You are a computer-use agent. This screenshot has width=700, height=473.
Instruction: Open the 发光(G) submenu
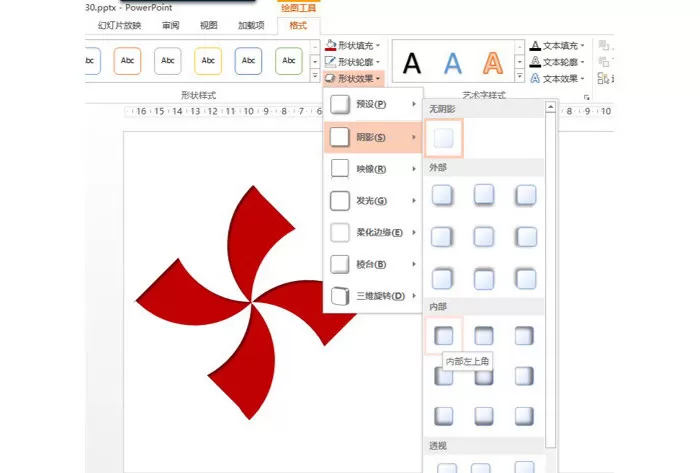click(x=373, y=201)
